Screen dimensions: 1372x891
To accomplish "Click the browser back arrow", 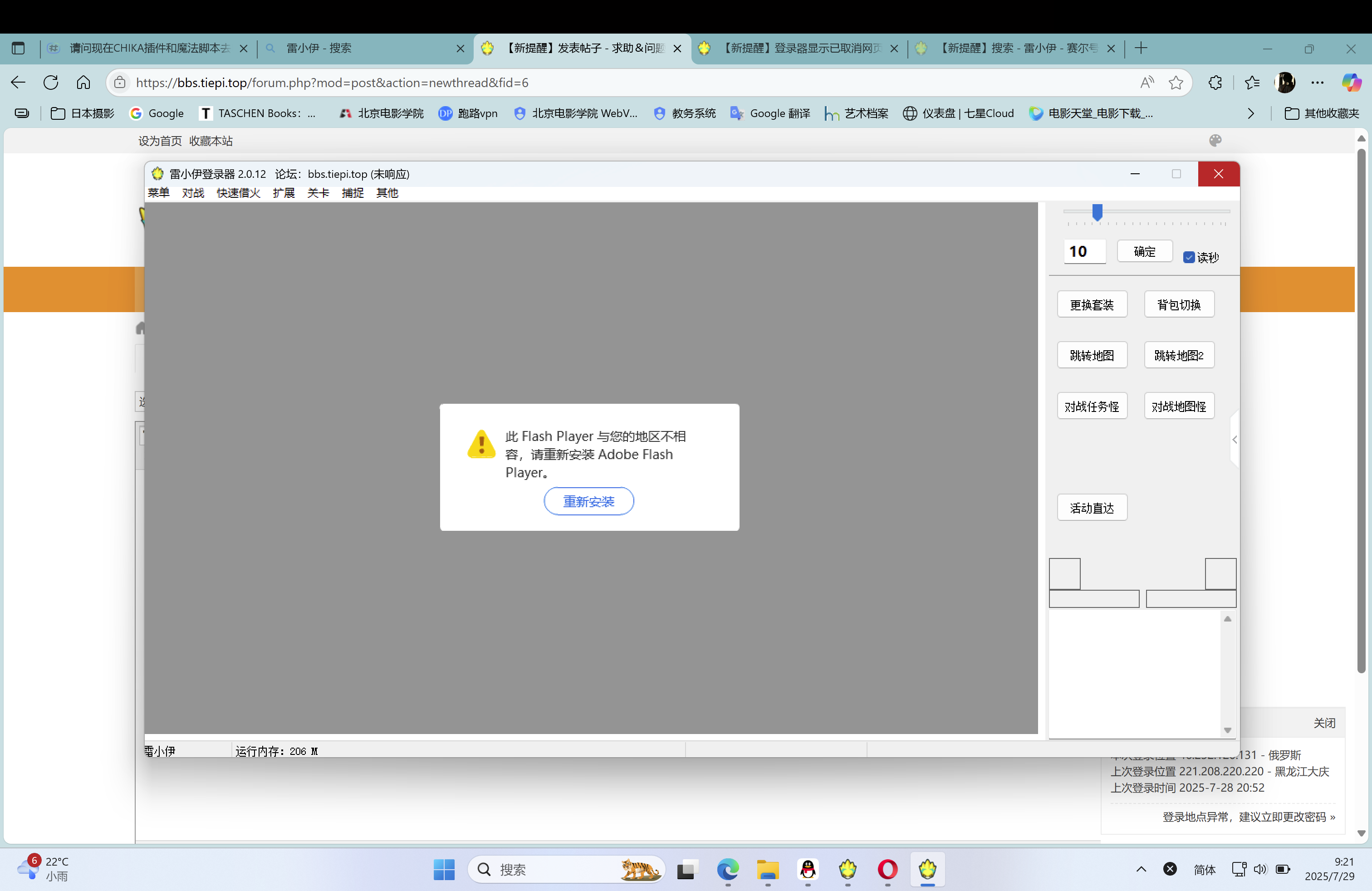I will pos(19,83).
